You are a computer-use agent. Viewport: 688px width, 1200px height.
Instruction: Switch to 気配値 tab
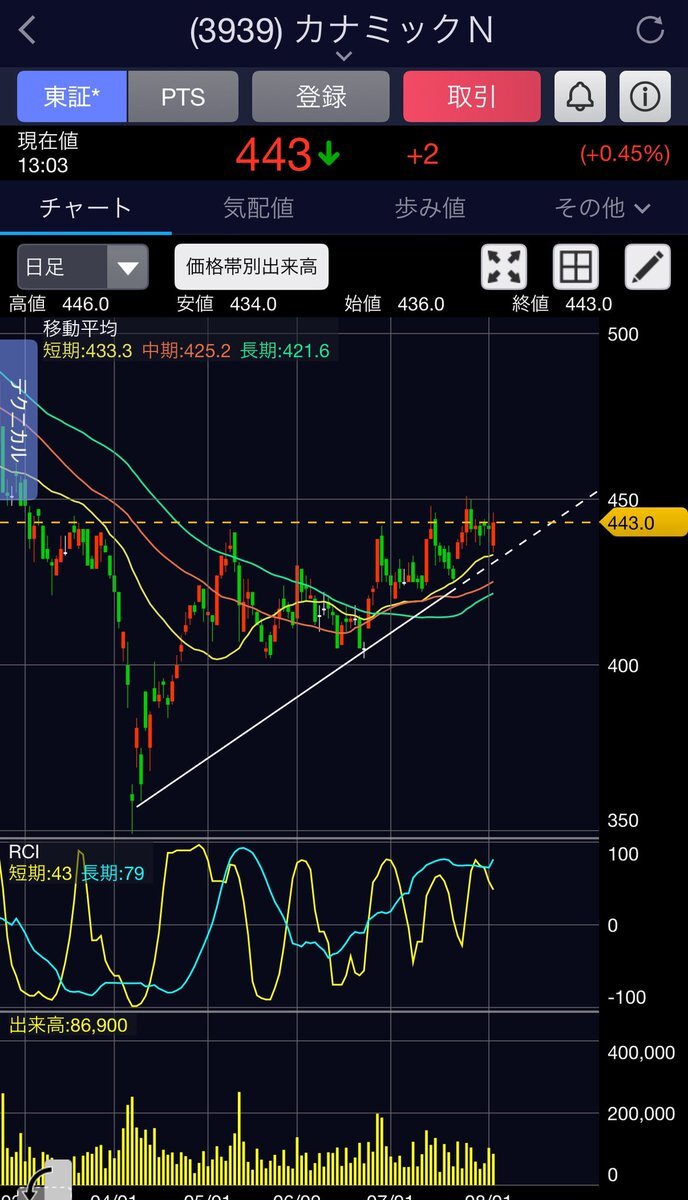click(258, 208)
